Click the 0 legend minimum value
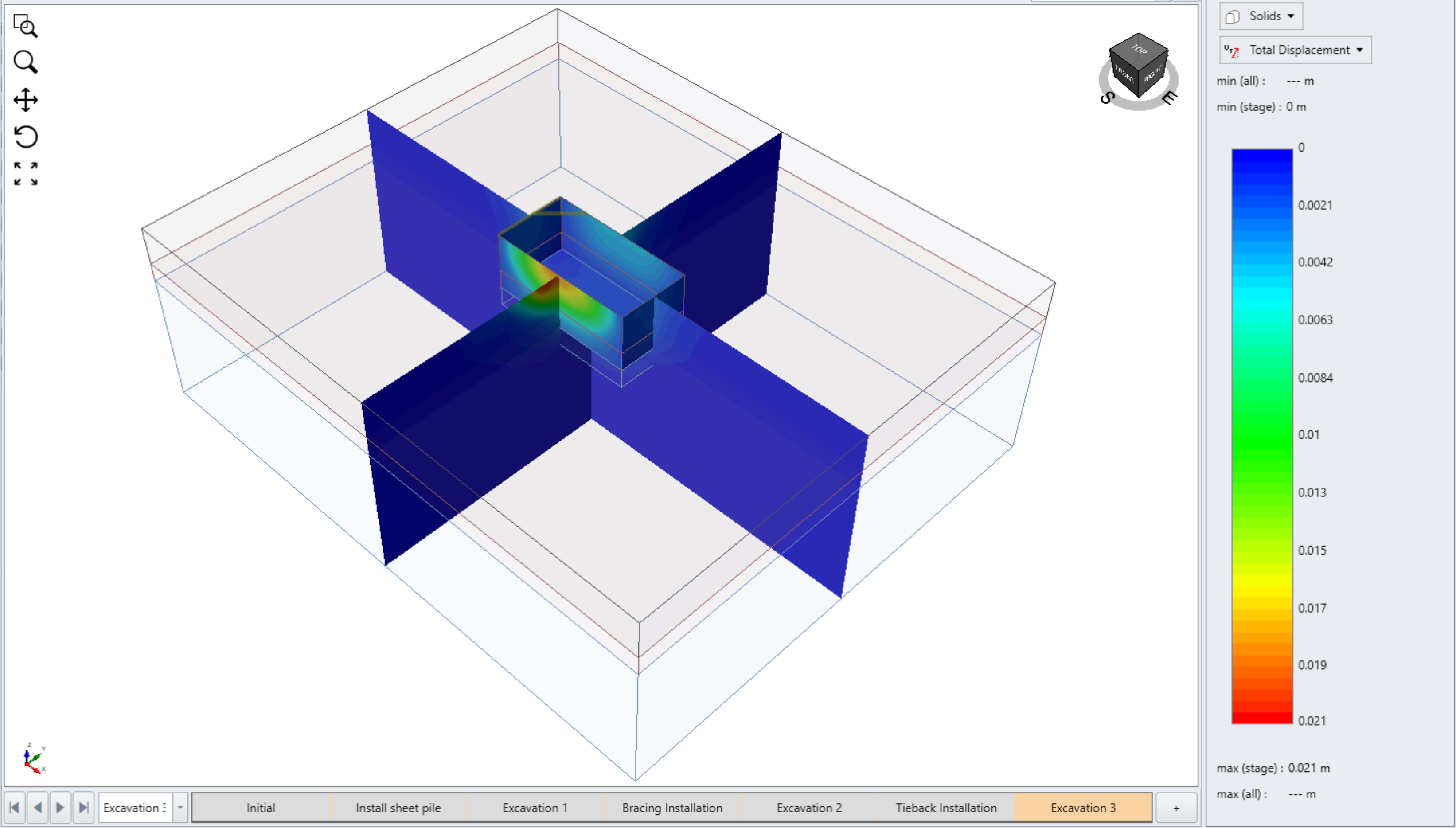The height and width of the screenshot is (828, 1456). tap(1301, 147)
